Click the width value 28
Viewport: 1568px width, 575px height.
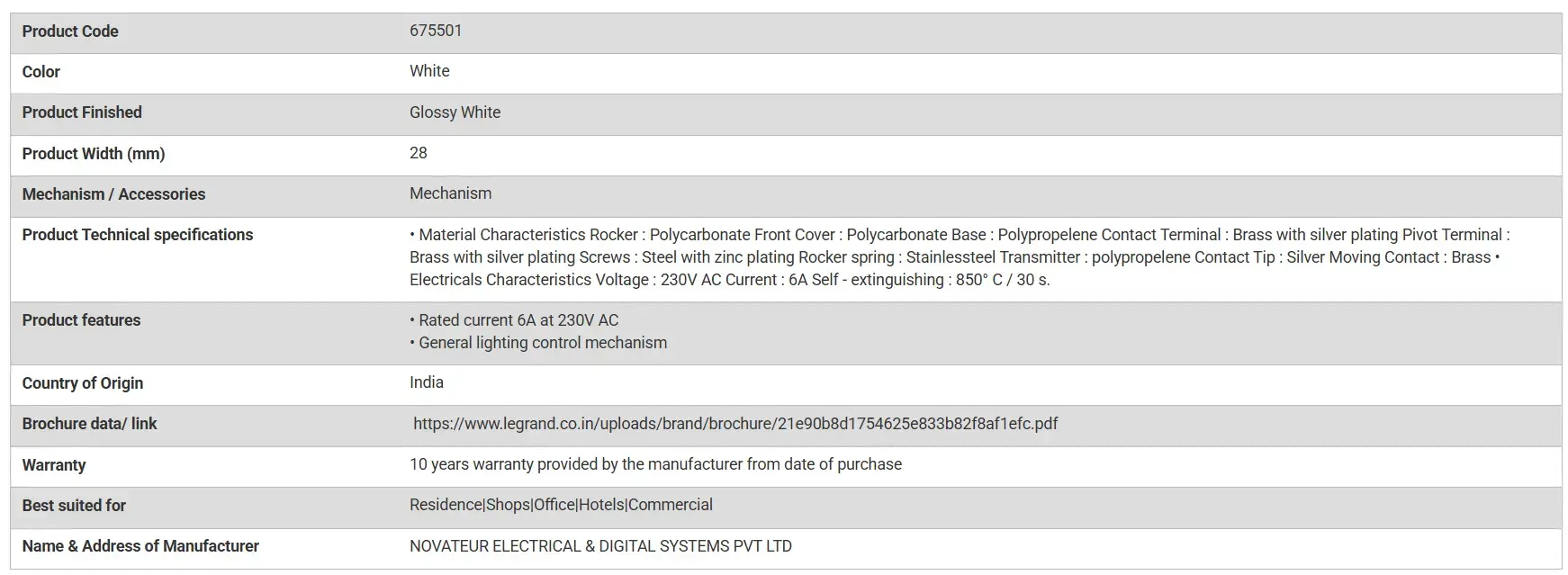tap(419, 153)
